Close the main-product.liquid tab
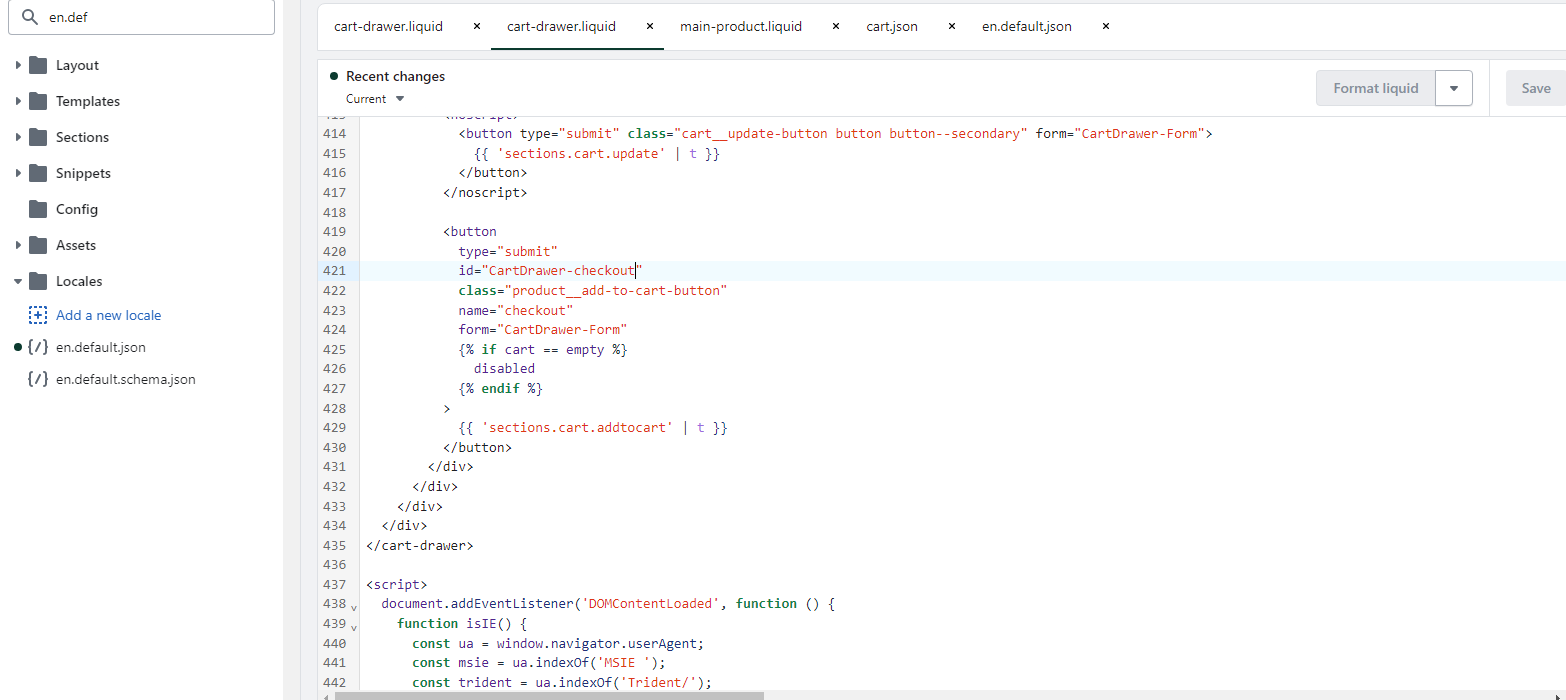Viewport: 1566px width, 700px height. [x=836, y=26]
